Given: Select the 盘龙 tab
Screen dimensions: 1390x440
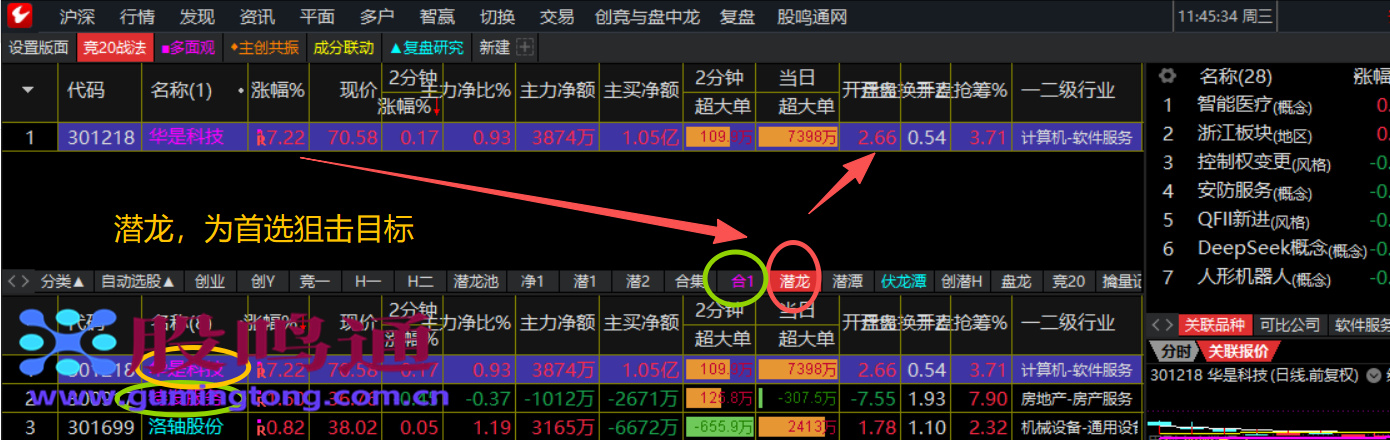Looking at the screenshot, I should click(x=1016, y=281).
